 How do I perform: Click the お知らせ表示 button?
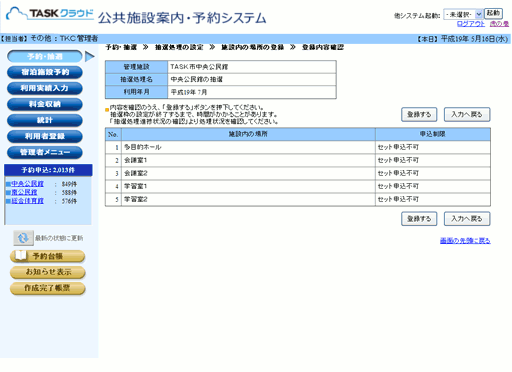pyautogui.click(x=47, y=272)
